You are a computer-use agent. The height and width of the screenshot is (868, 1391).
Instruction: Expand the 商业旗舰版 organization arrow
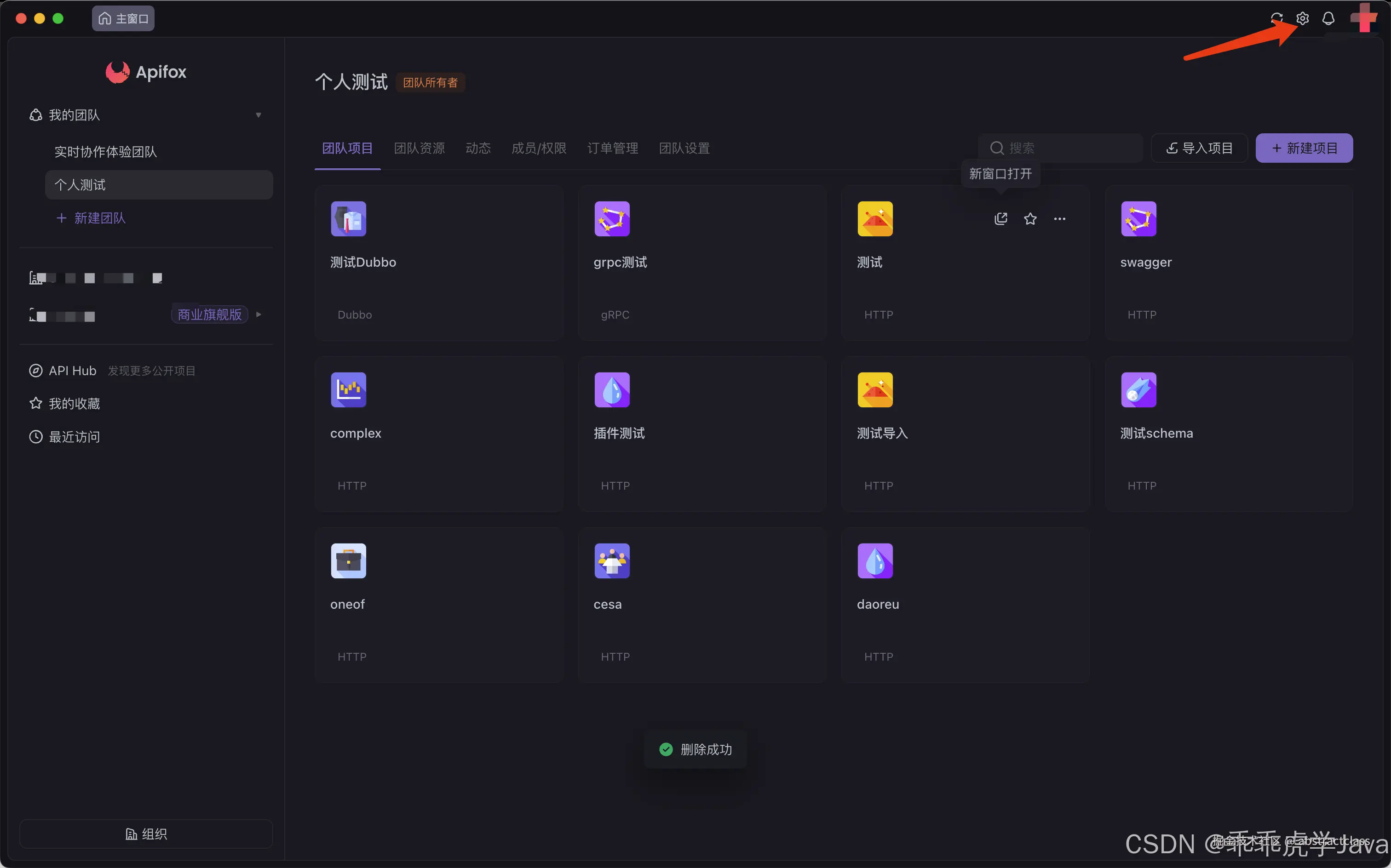[x=259, y=314]
